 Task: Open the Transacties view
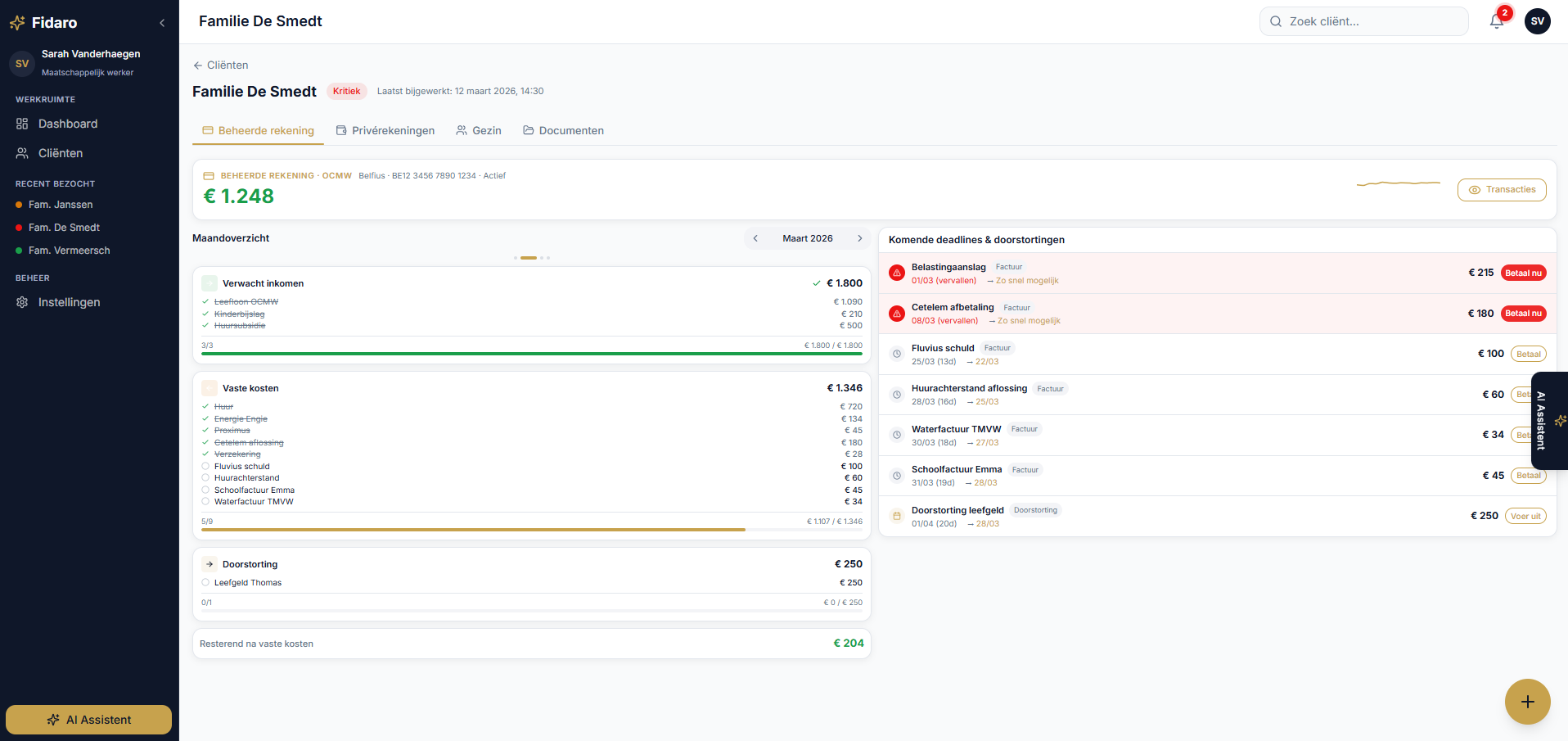(x=1501, y=190)
